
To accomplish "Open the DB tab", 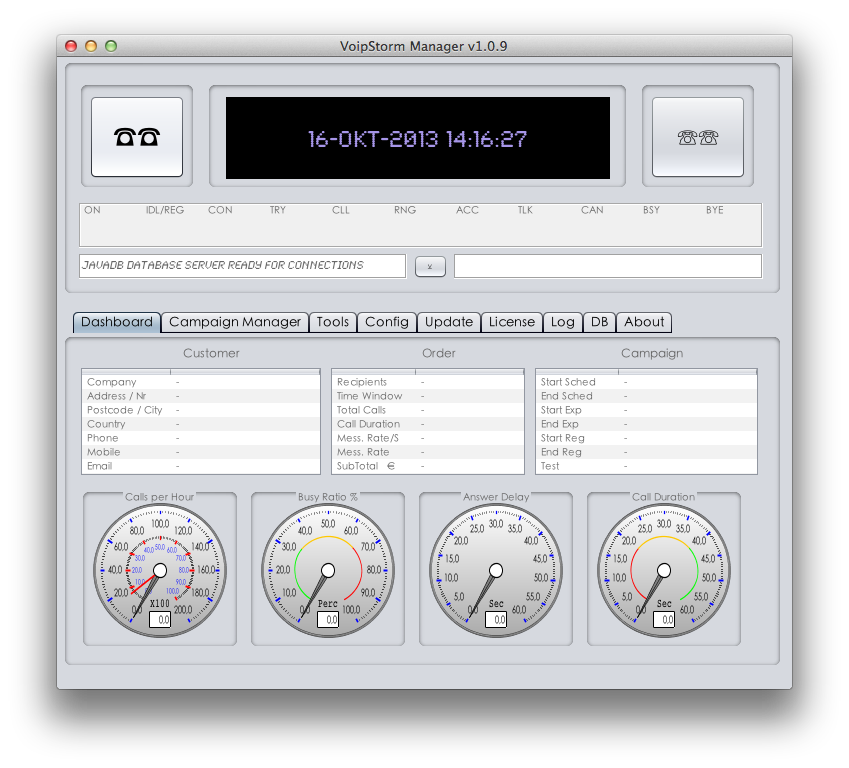I will (599, 322).
